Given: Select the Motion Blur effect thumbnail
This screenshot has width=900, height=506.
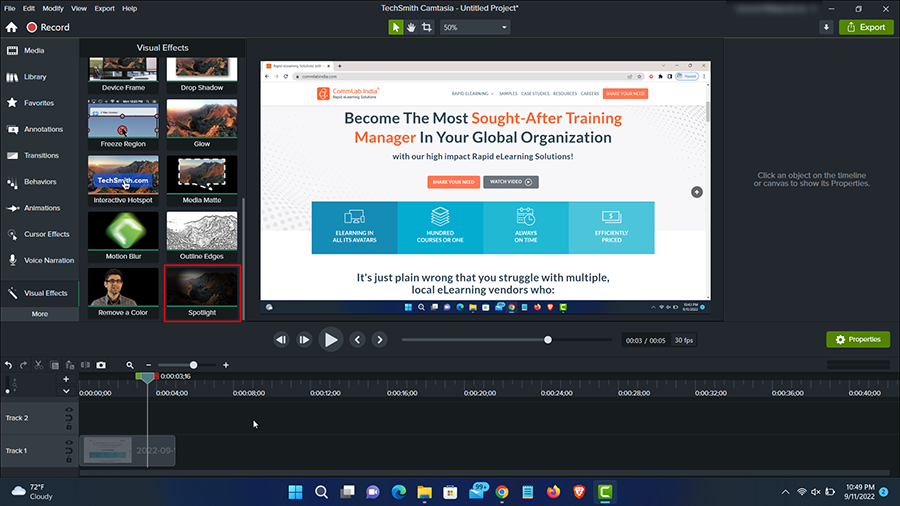Looking at the screenshot, I should [123, 236].
